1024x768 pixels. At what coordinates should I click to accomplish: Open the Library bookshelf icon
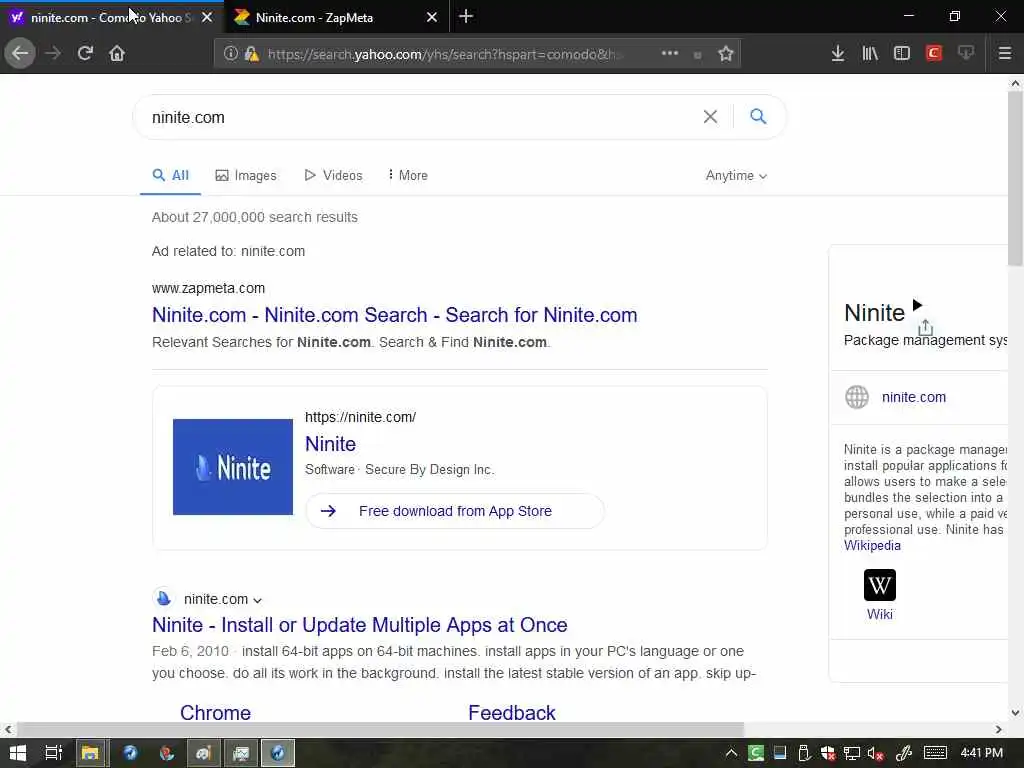[x=870, y=54]
